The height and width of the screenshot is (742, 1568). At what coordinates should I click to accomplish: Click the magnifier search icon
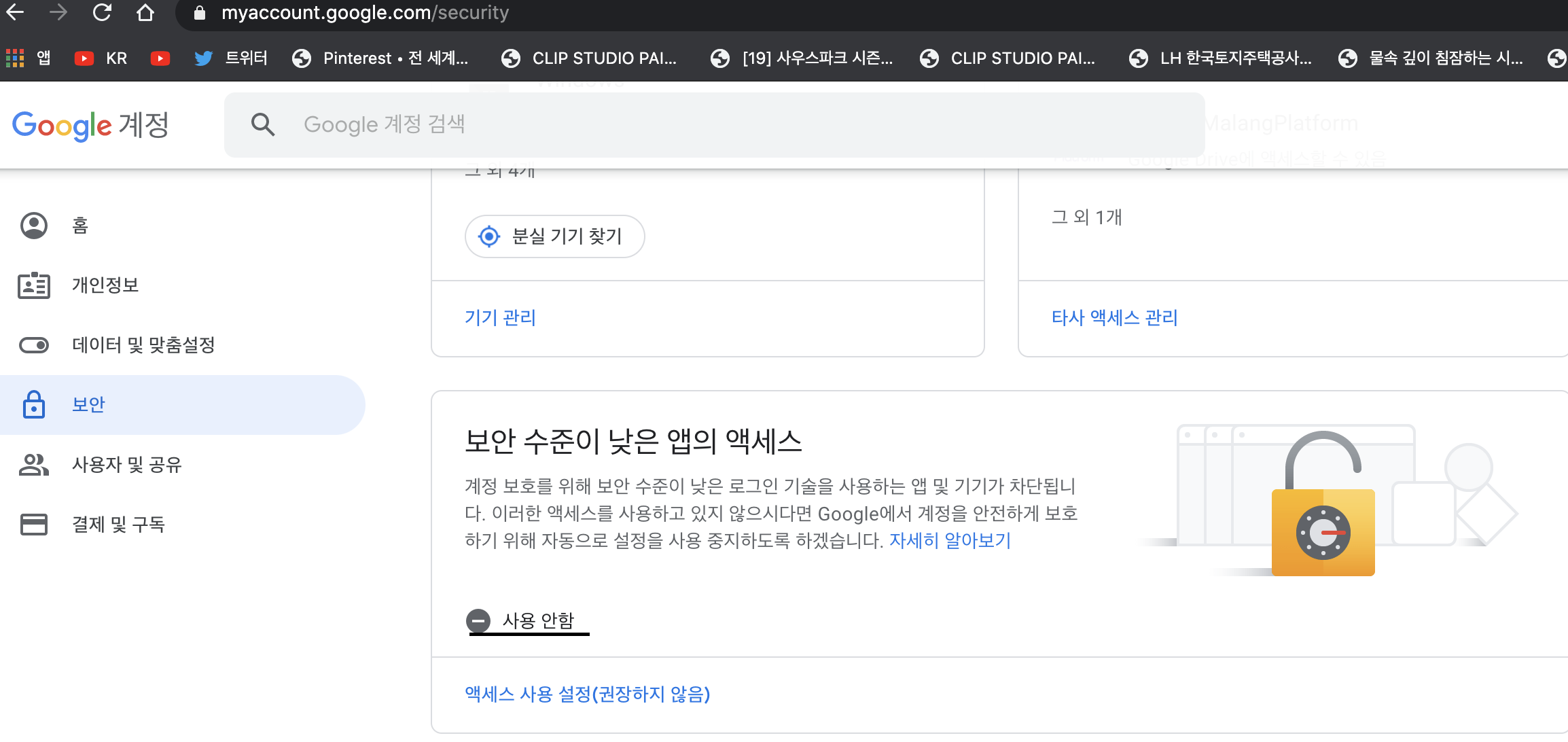coord(263,124)
